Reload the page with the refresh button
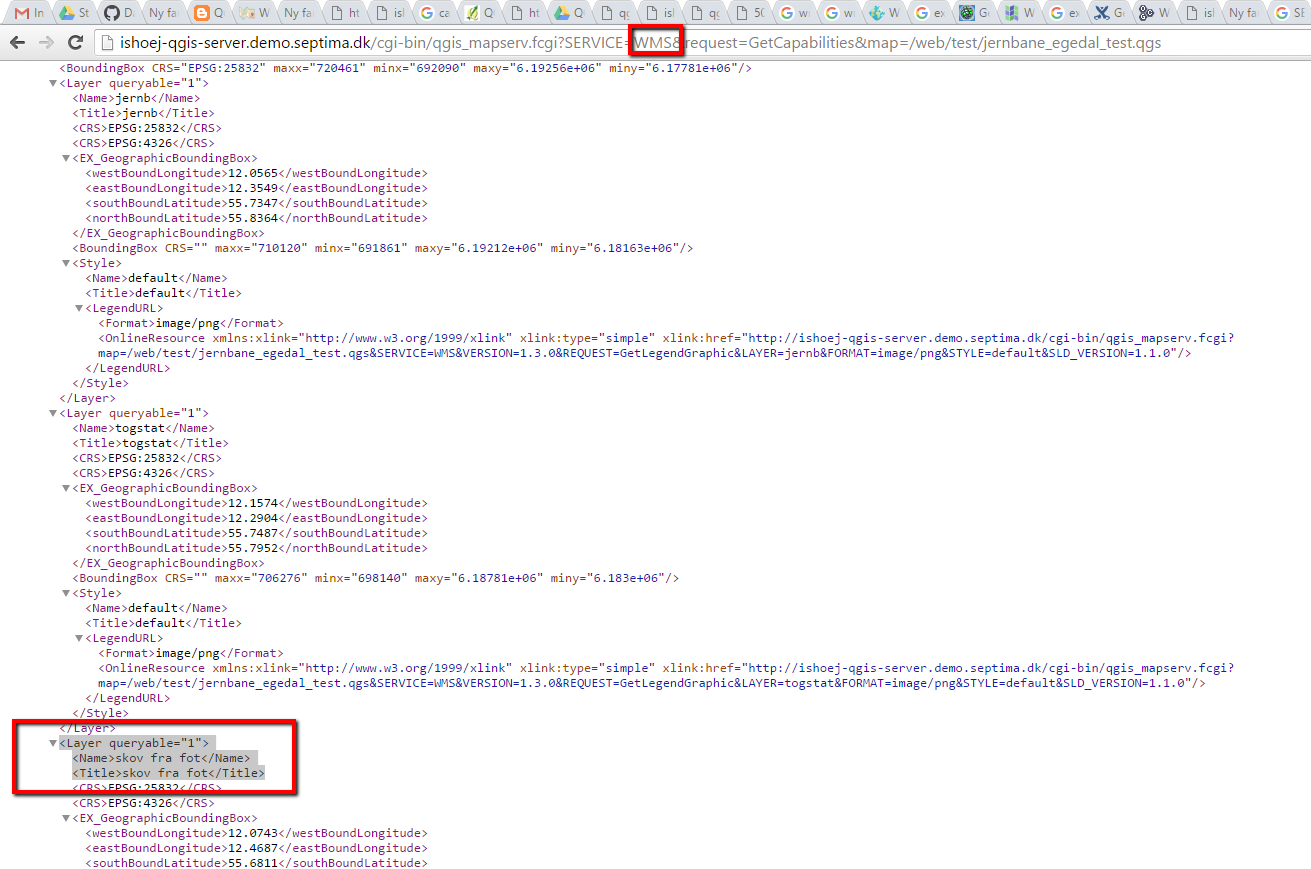This screenshot has width=1311, height=869. pyautogui.click(x=75, y=43)
